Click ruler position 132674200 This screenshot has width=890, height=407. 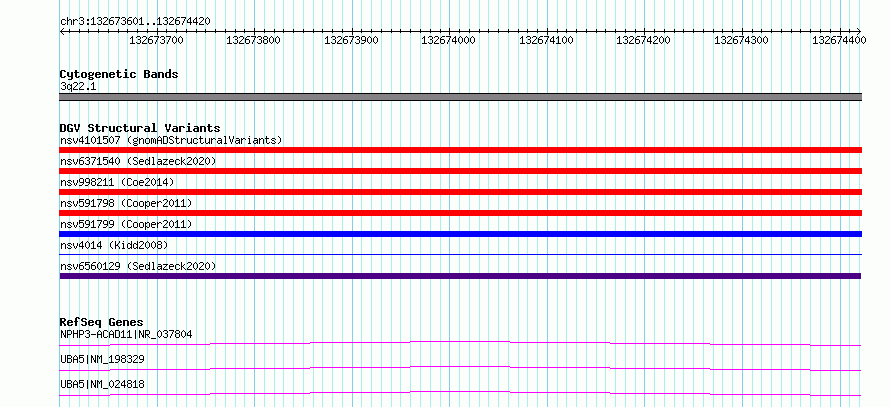click(643, 40)
